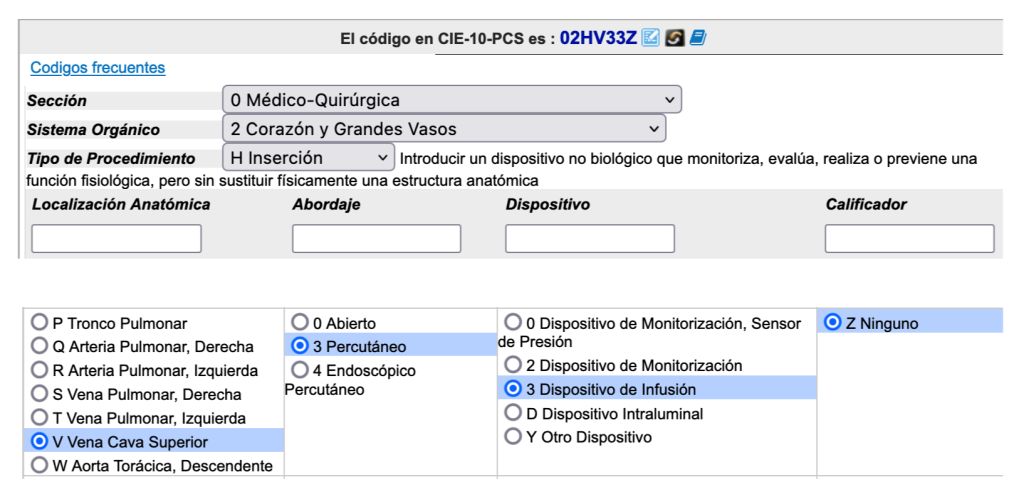Select Y Otro Dispositivo radio button
This screenshot has width=1024, height=492.
pos(514,436)
